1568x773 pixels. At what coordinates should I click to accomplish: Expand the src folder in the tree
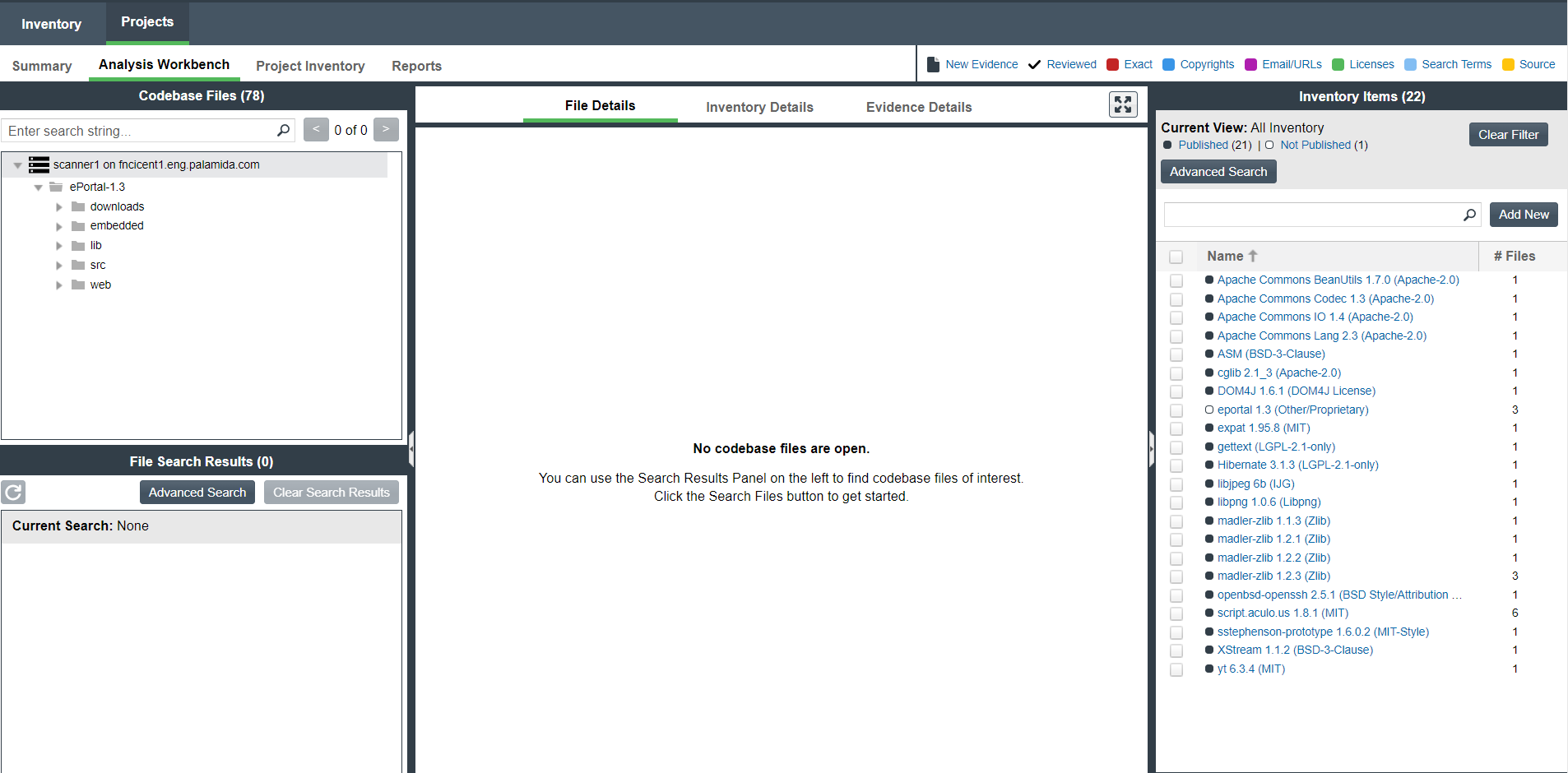click(x=59, y=266)
